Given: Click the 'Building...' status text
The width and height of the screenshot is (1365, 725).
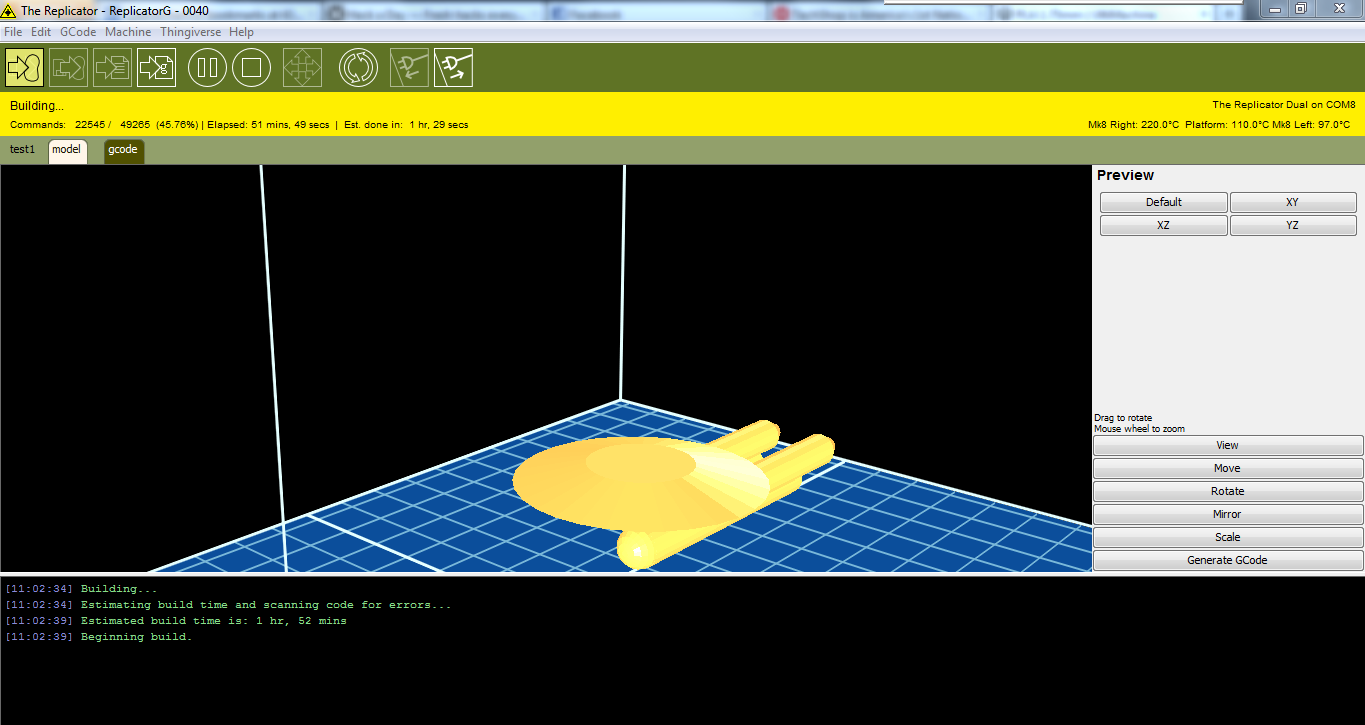Looking at the screenshot, I should pos(37,106).
